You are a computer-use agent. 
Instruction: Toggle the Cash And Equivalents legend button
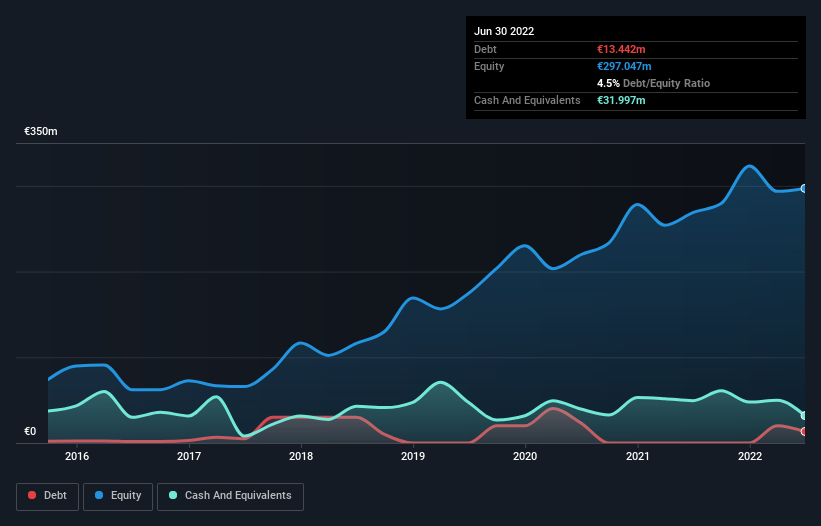230,496
